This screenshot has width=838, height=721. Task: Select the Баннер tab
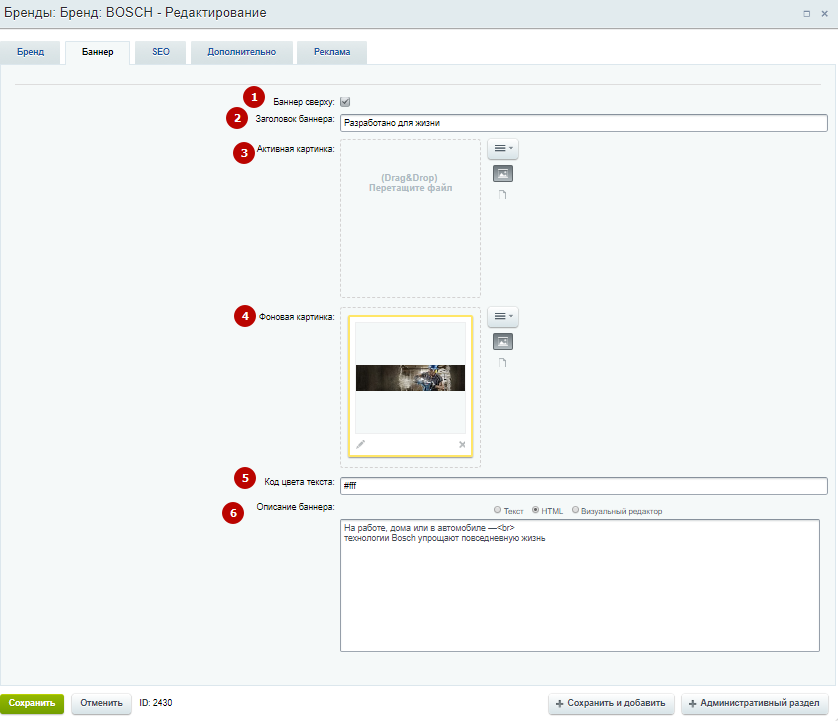coord(97,52)
